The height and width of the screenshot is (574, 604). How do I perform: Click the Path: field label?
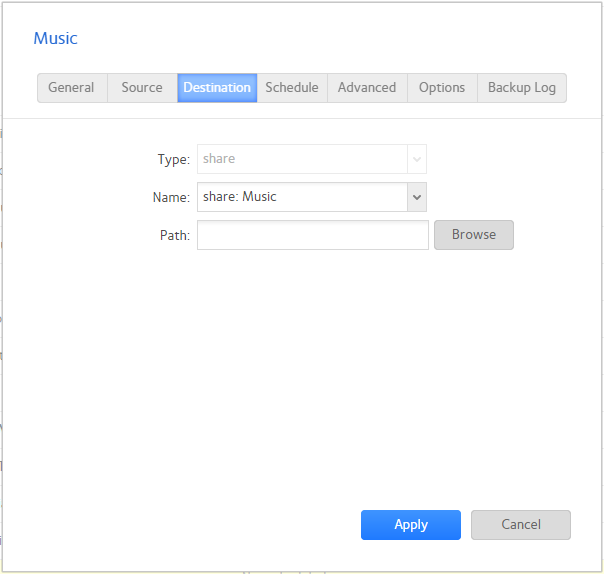(x=174, y=235)
